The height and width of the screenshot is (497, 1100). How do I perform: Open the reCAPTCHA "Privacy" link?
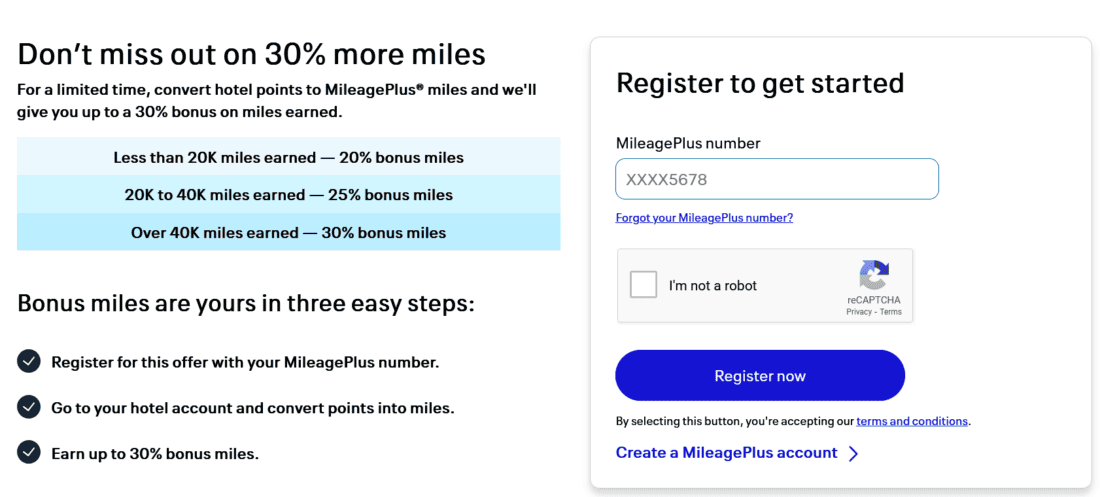[x=859, y=312]
